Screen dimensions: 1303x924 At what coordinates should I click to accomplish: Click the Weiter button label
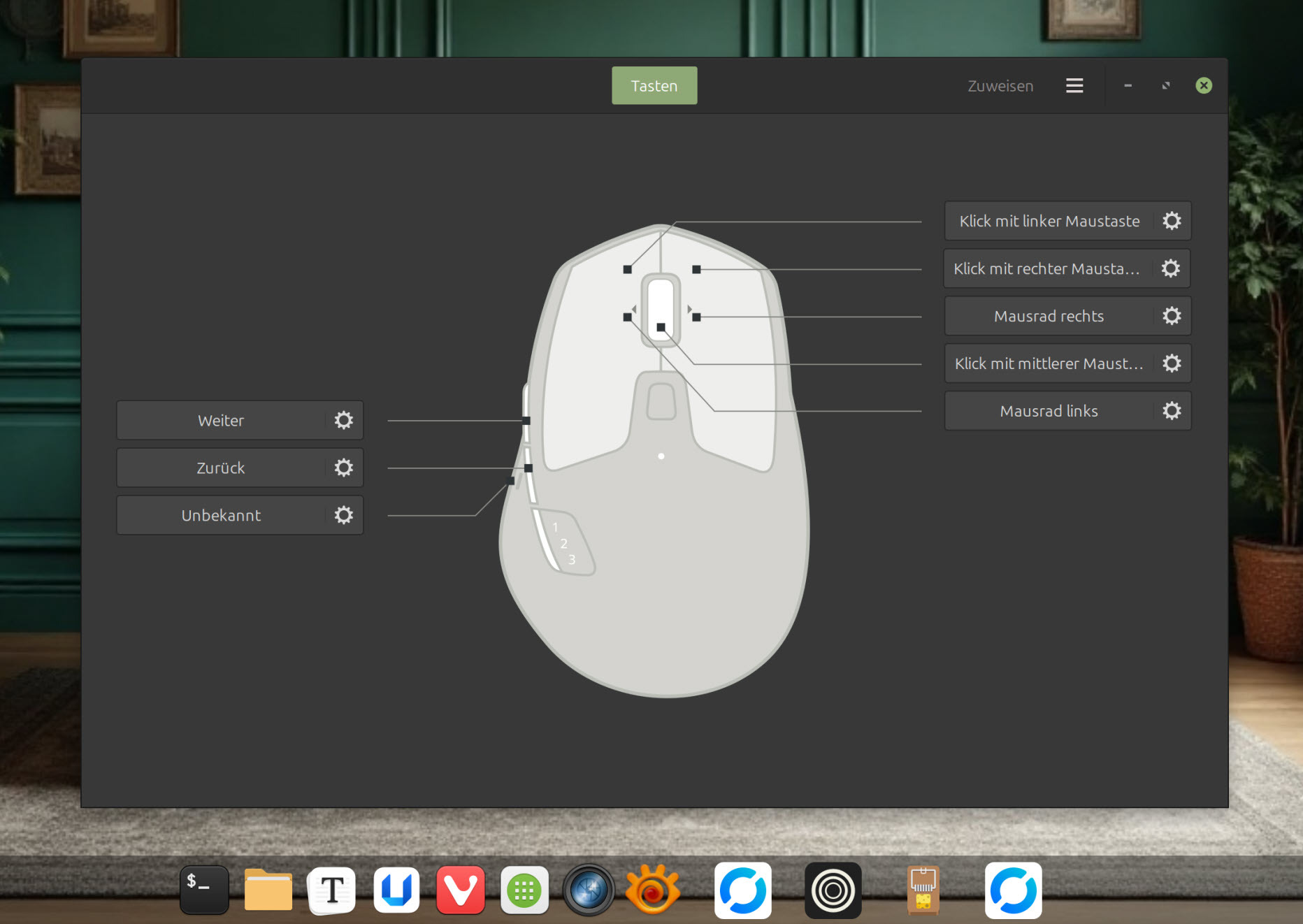221,420
